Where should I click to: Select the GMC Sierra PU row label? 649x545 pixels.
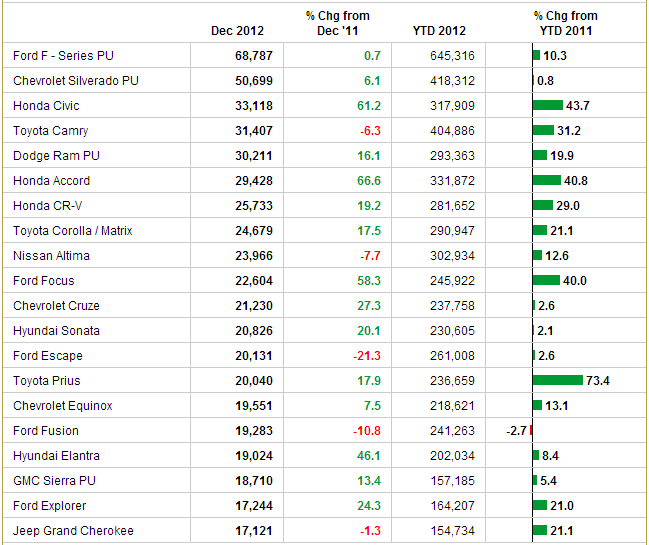coord(54,481)
